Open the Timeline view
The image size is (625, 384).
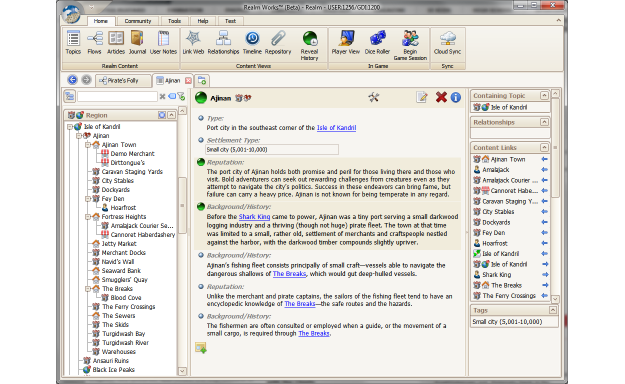[x=252, y=42]
